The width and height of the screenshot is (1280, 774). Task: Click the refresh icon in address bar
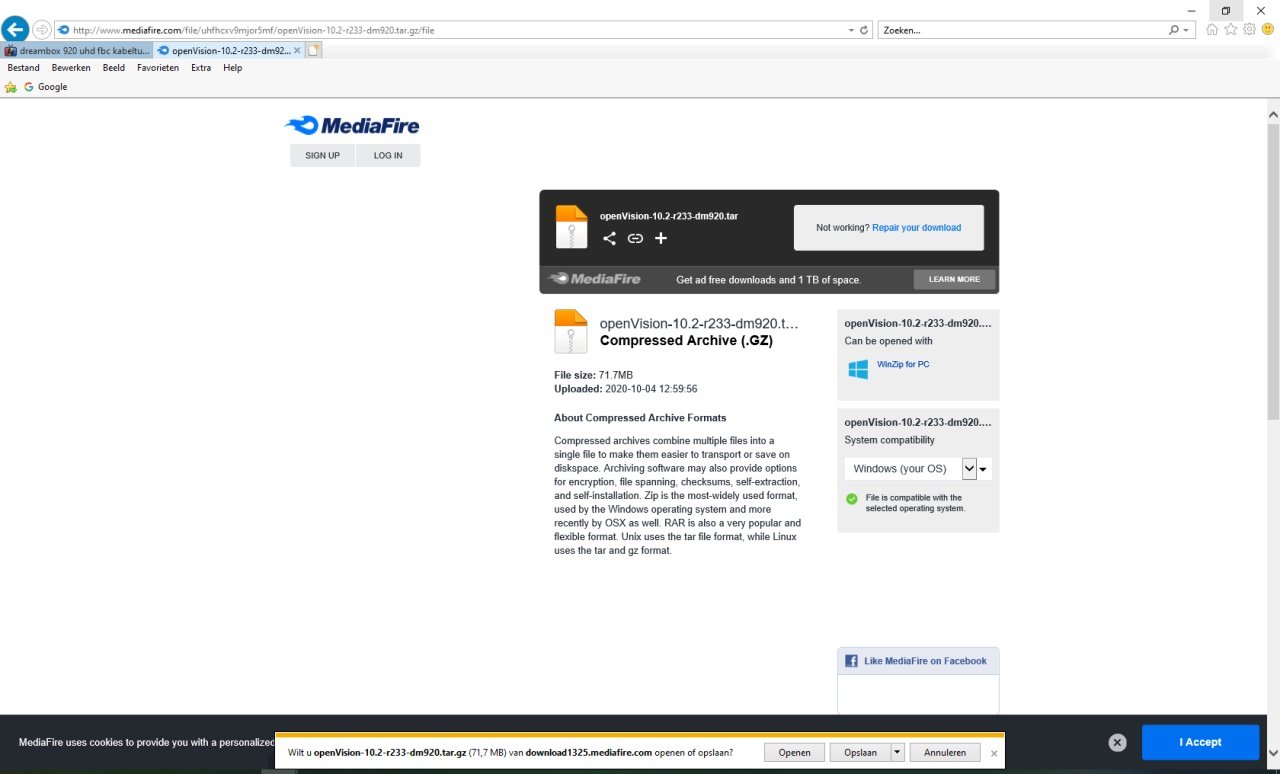click(864, 30)
